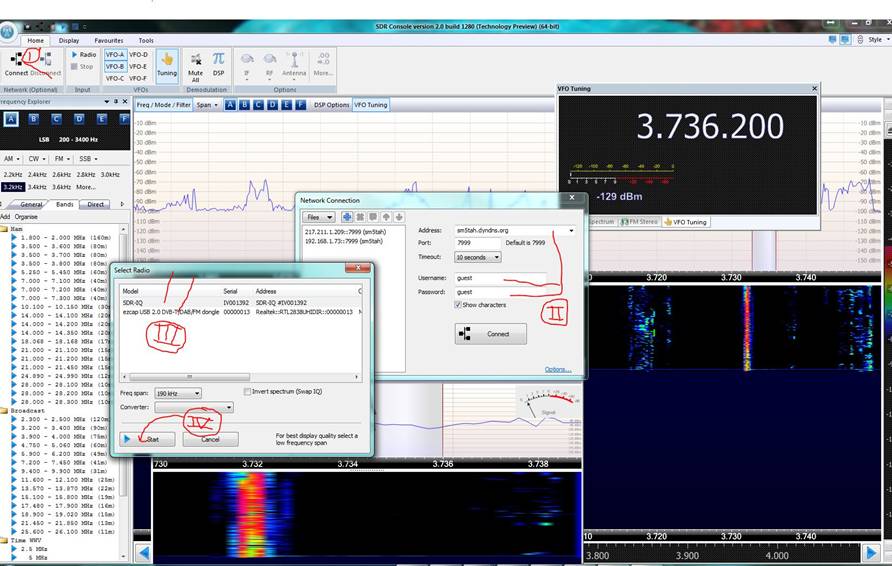Open the Tools ribbon tab
892x566 pixels.
(146, 40)
